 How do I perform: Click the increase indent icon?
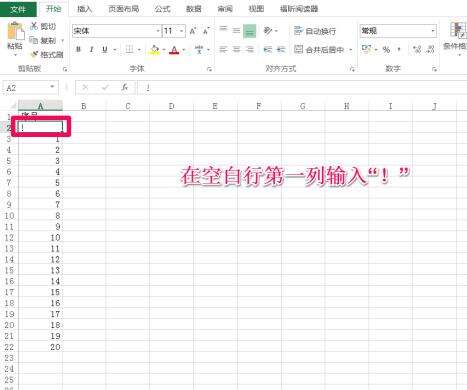(281, 50)
